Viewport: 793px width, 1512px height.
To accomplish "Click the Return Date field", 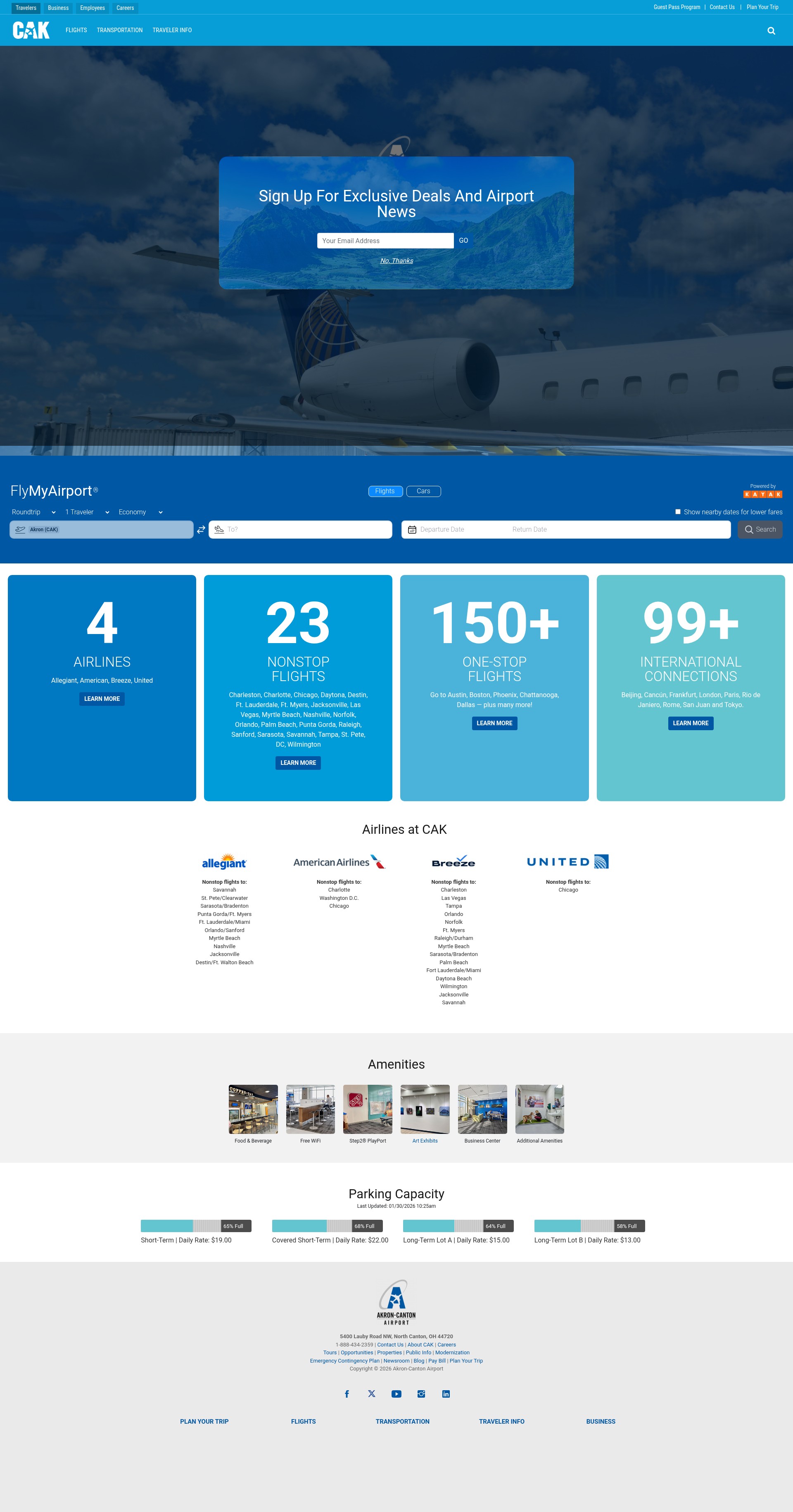I will tap(529, 530).
